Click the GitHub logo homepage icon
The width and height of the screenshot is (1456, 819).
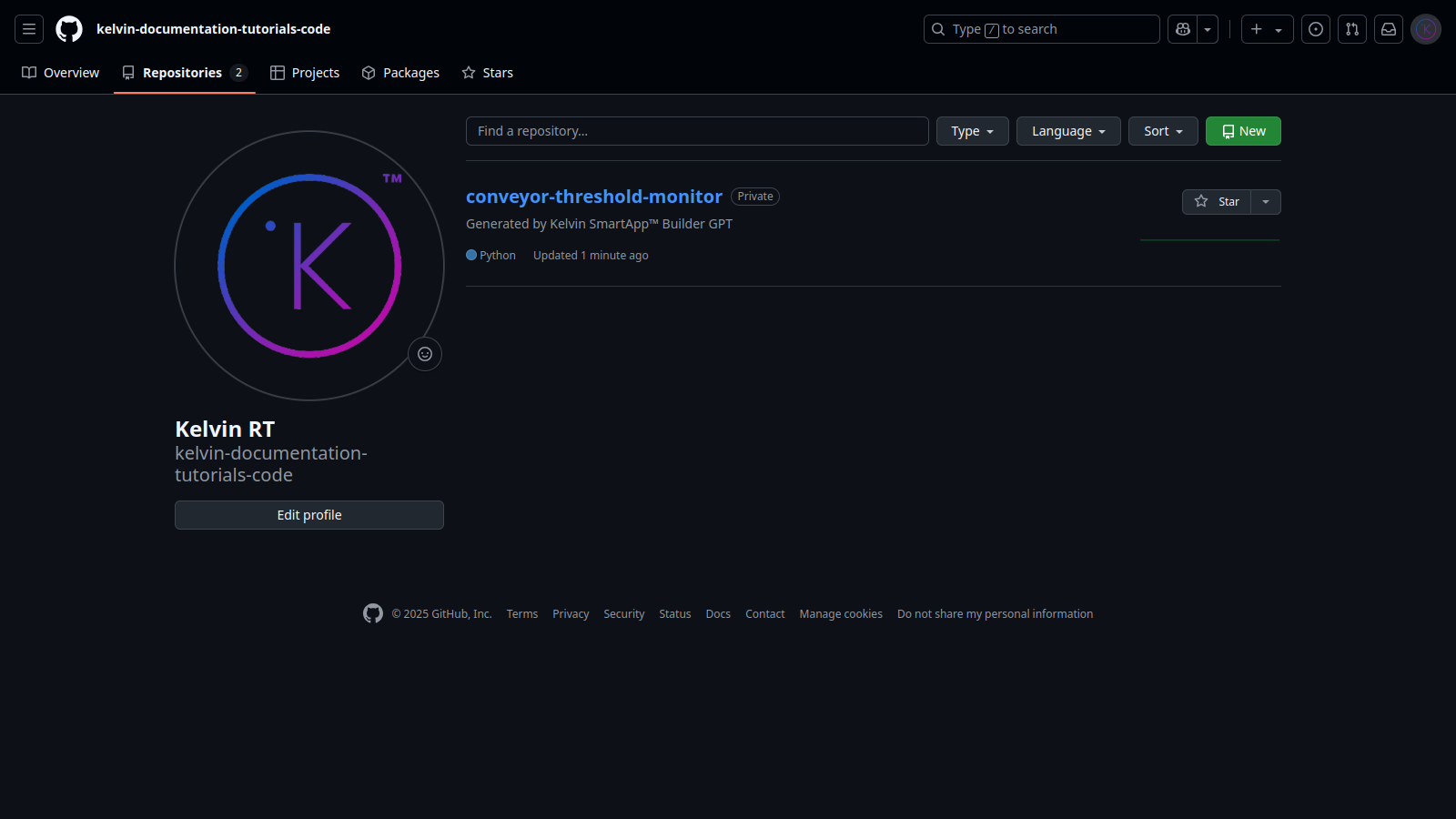[69, 29]
